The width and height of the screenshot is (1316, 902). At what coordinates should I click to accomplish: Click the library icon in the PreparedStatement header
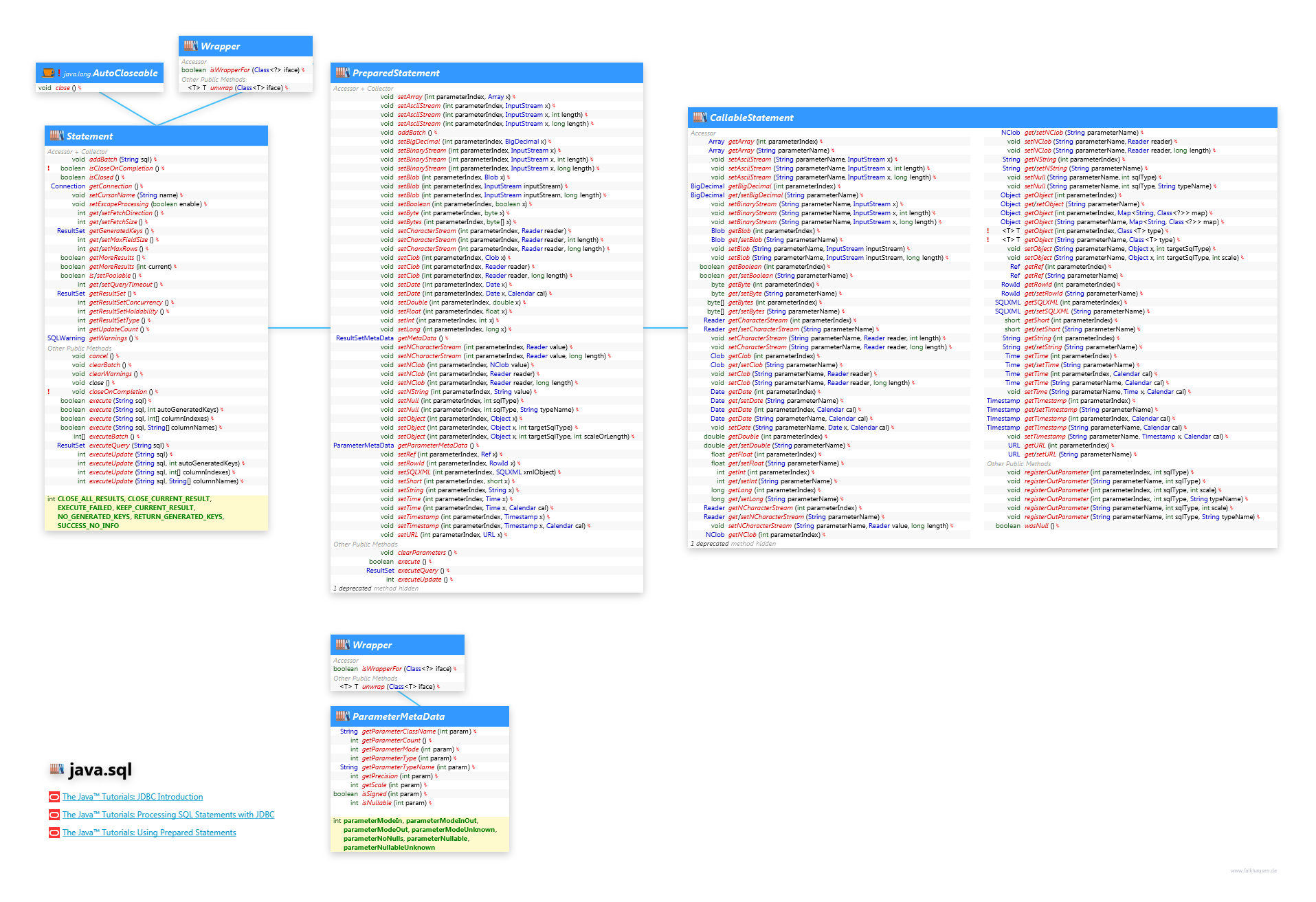coord(342,73)
